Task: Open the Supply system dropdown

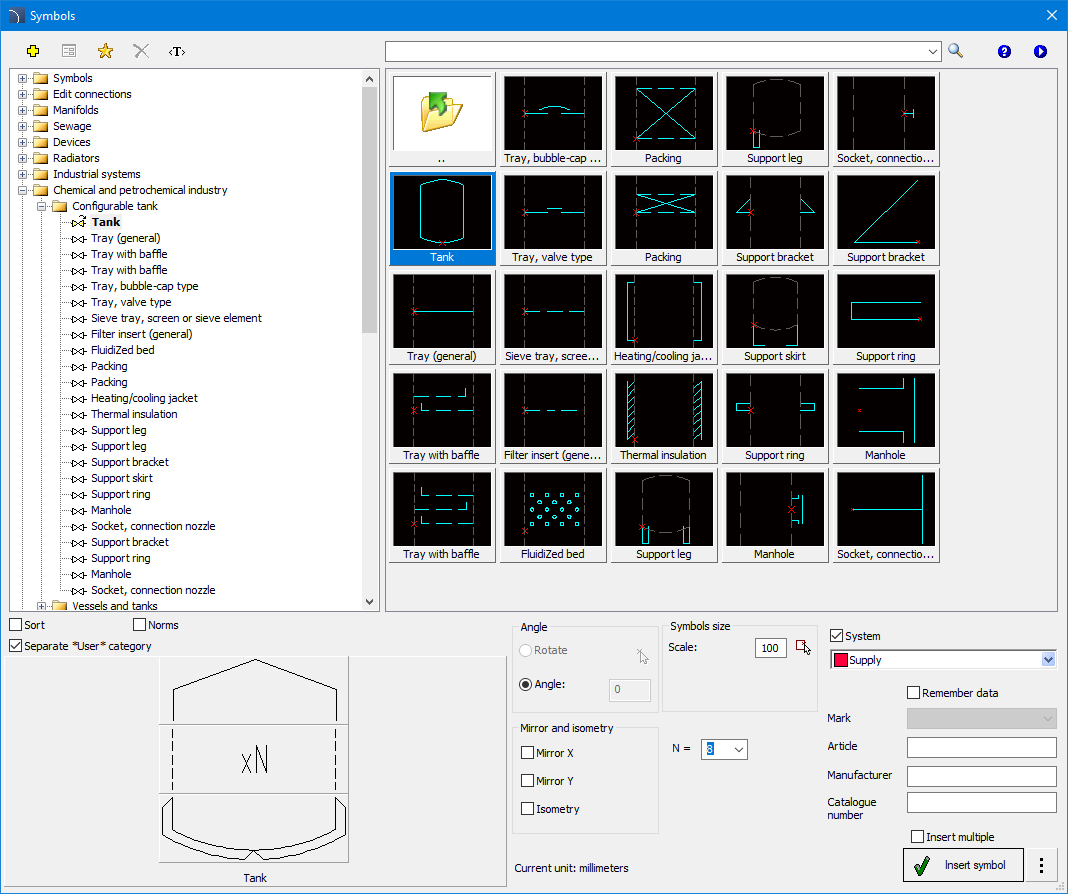Action: pyautogui.click(x=1048, y=660)
